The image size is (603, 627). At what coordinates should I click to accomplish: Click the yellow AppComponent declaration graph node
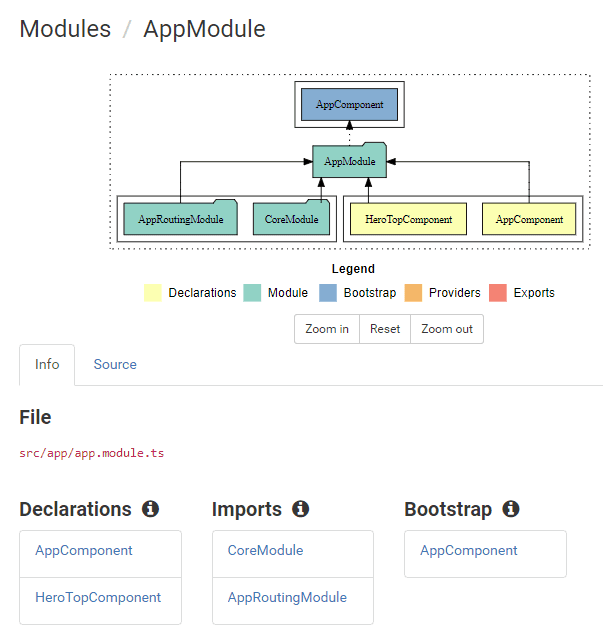point(529,219)
